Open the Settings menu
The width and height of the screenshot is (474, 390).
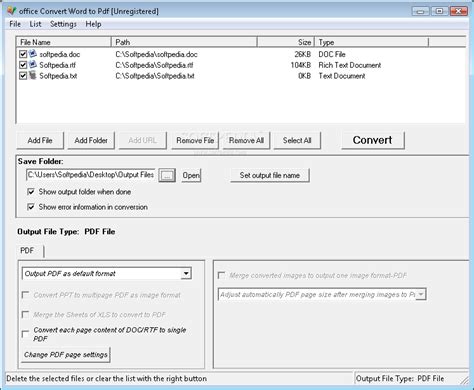pos(63,24)
